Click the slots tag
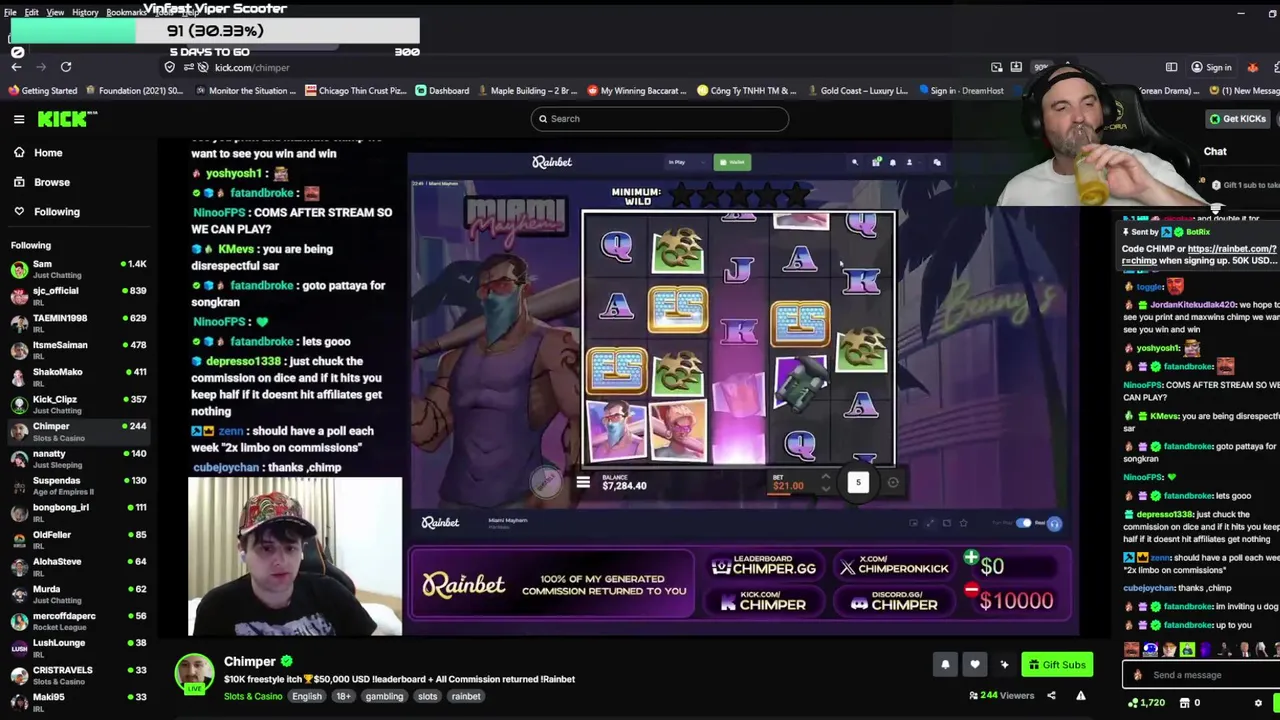Screen dimensions: 1280x720 click(427, 696)
